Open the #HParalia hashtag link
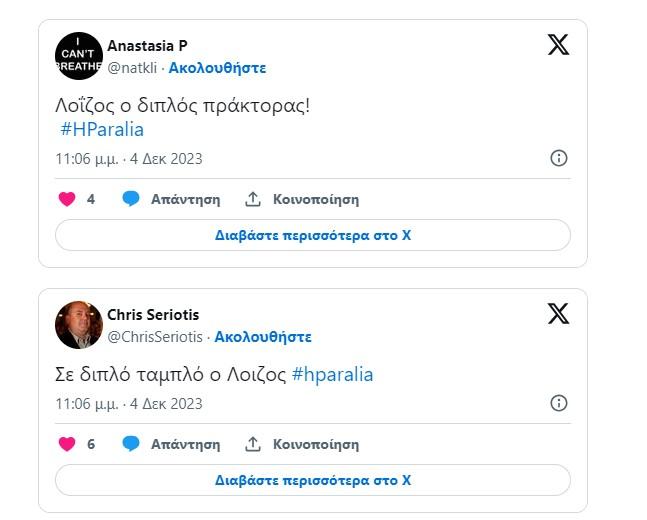This screenshot has width=647, height=520. (x=102, y=130)
